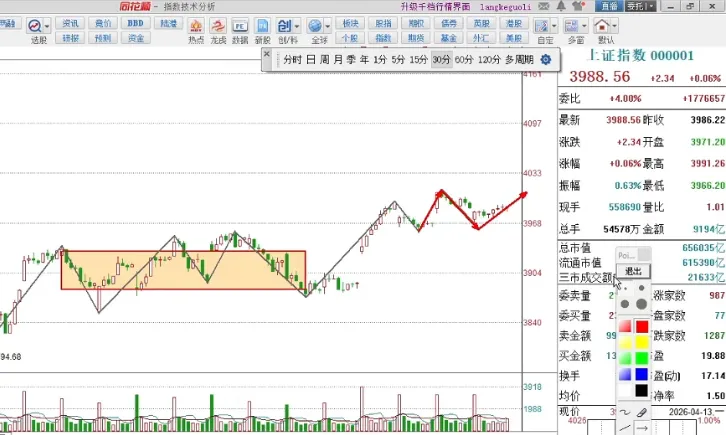
Task: Open the 龙虎 leaderboard icon
Action: [x=218, y=26]
